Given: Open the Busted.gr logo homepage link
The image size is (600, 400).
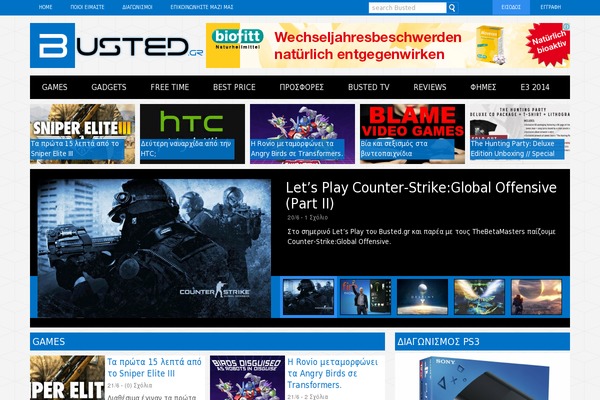Looking at the screenshot, I should coord(116,46).
